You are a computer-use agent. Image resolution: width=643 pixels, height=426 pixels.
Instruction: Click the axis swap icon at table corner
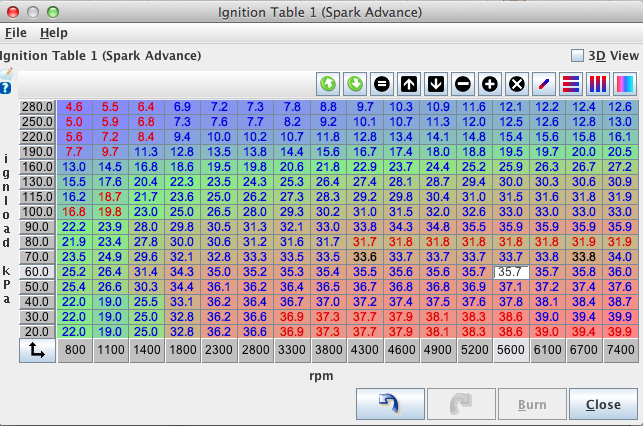point(37,351)
